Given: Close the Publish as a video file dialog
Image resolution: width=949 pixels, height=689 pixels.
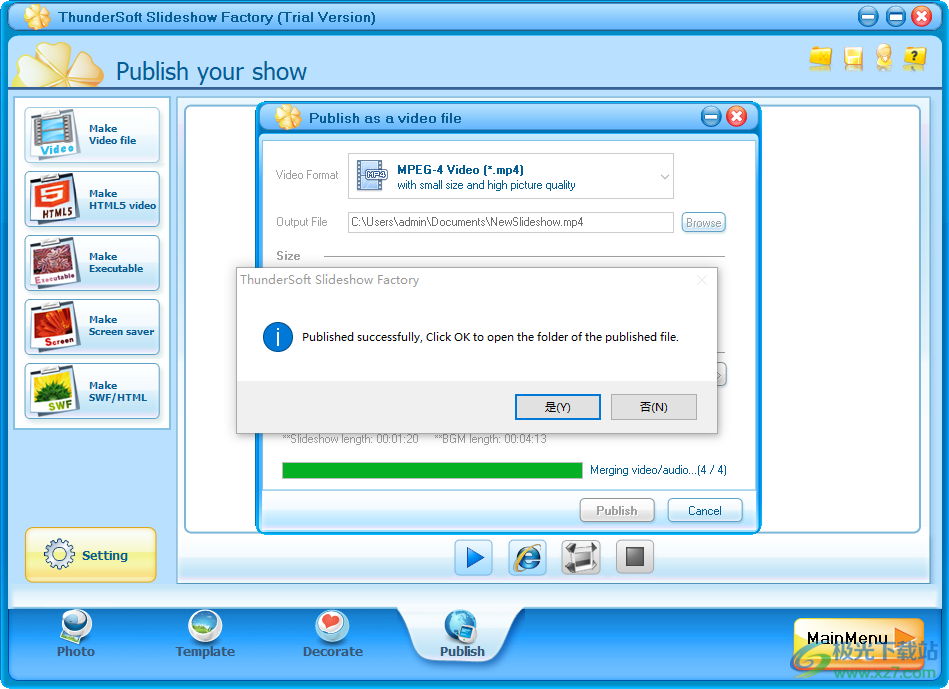Looking at the screenshot, I should click(x=737, y=117).
